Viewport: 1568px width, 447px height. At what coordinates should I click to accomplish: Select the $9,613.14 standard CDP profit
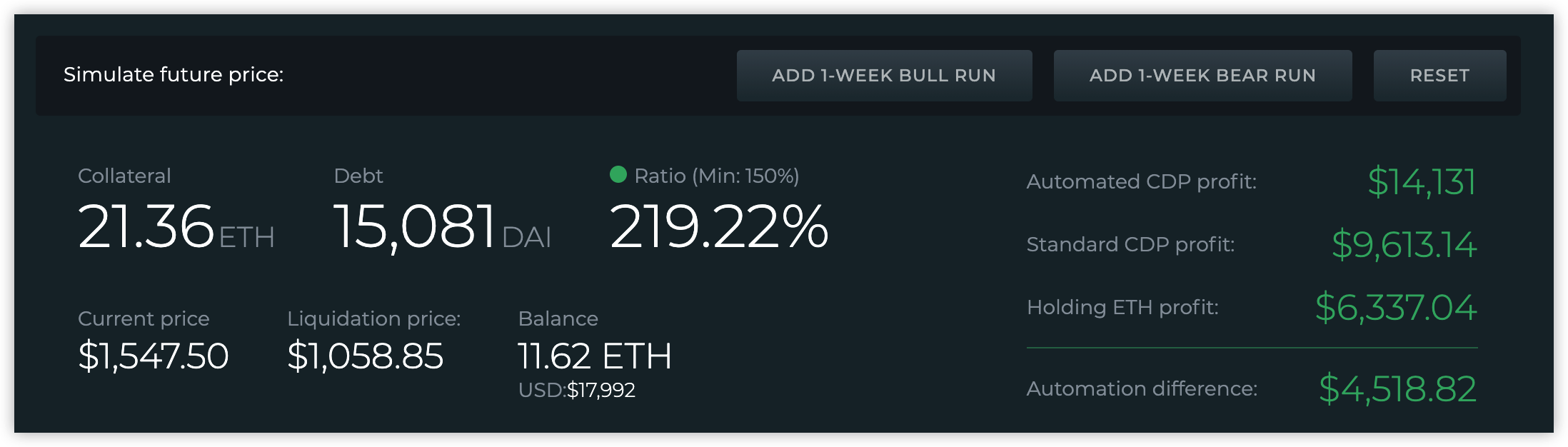[x=1404, y=244]
